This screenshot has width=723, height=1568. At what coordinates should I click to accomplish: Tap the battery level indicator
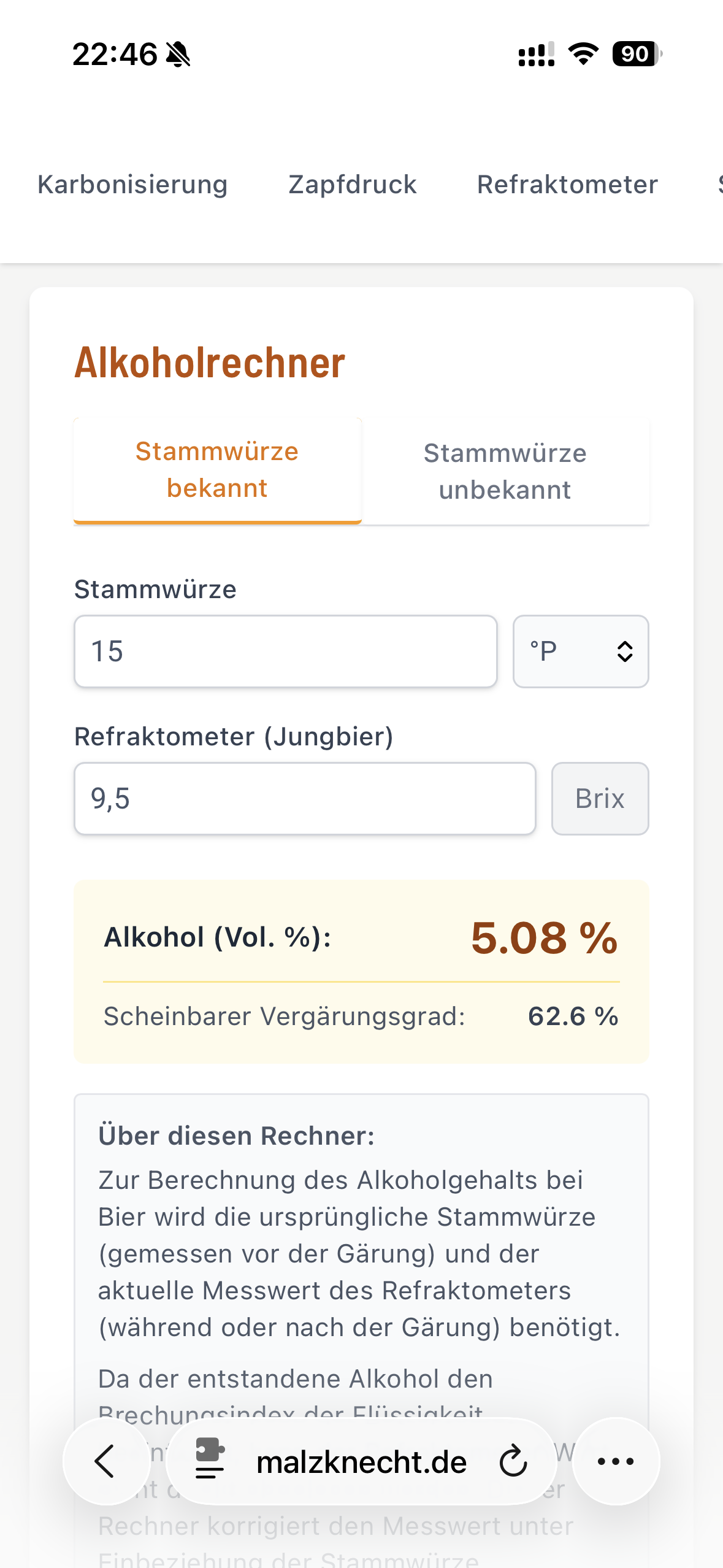pos(637,54)
